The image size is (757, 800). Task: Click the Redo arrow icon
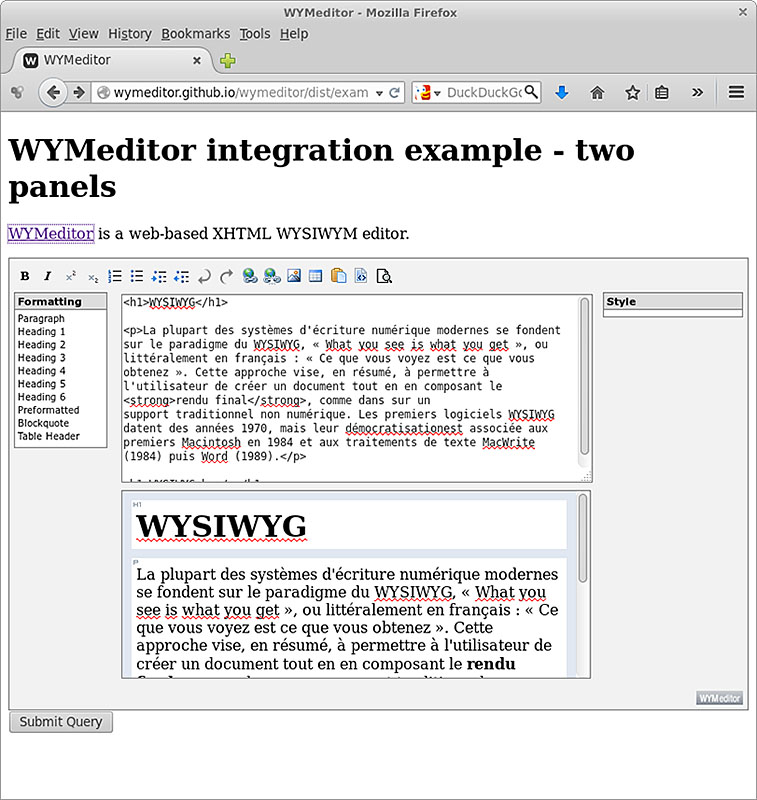(226, 277)
